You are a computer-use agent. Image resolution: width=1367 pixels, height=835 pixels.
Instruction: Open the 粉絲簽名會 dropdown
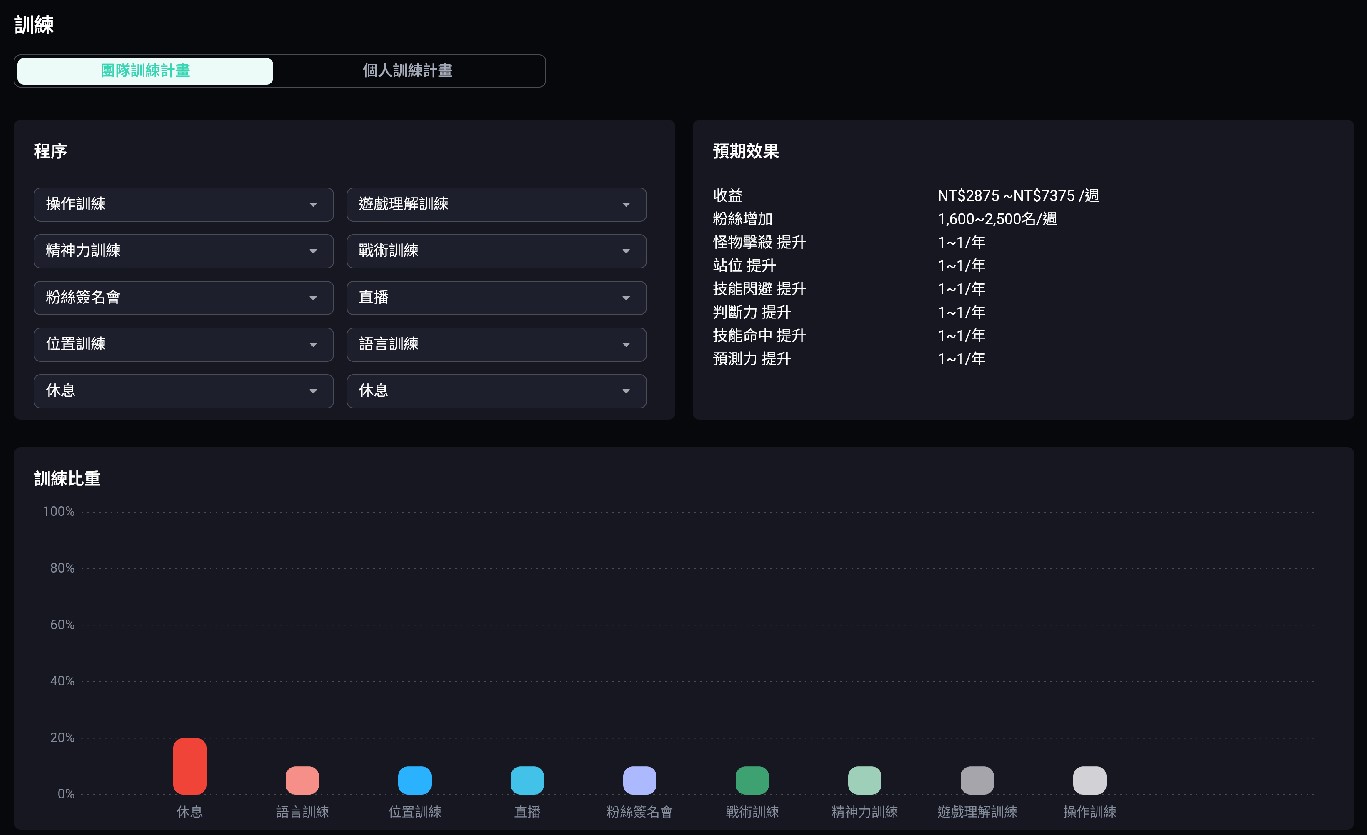tap(183, 297)
